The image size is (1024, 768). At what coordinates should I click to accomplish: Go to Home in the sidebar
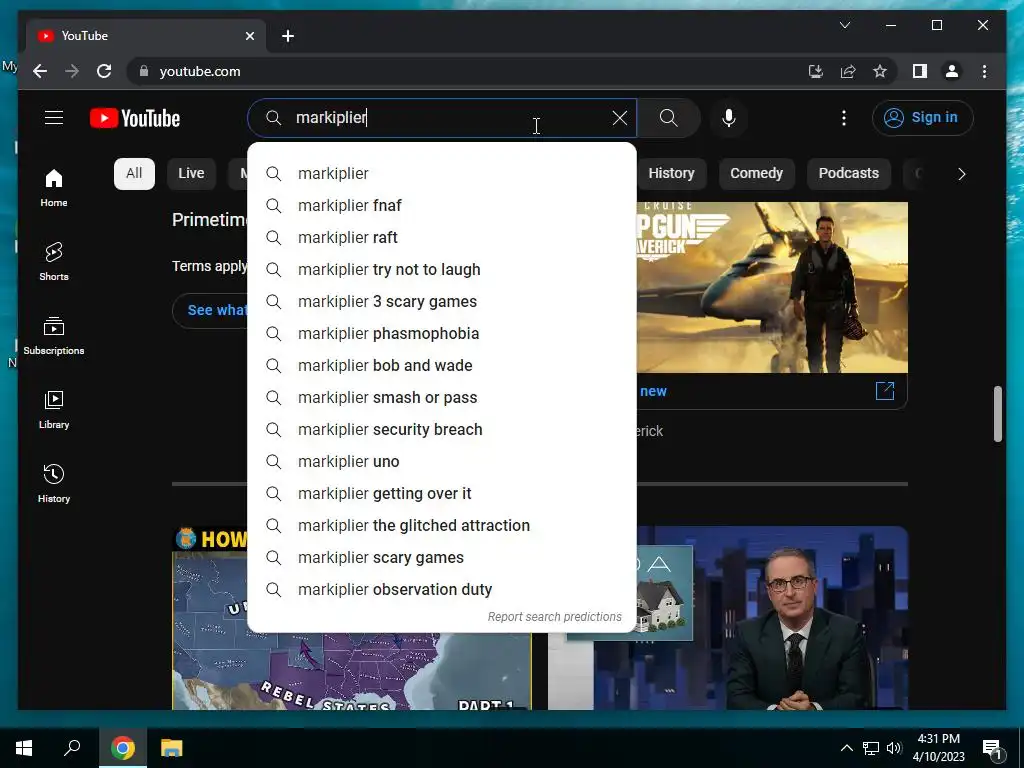(54, 188)
